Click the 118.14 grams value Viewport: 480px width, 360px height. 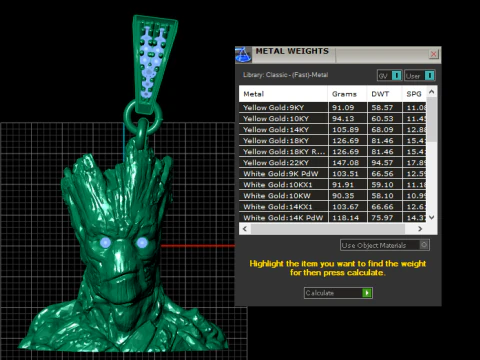[x=345, y=218]
